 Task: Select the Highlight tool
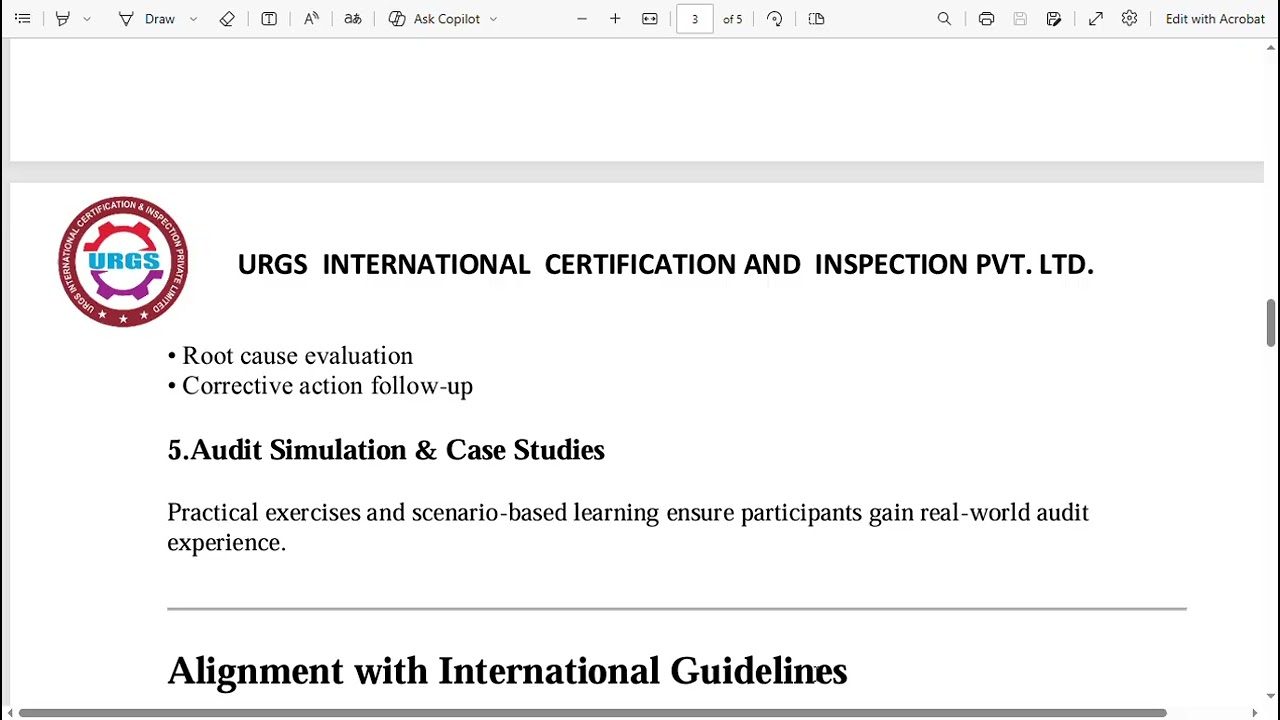pos(62,19)
